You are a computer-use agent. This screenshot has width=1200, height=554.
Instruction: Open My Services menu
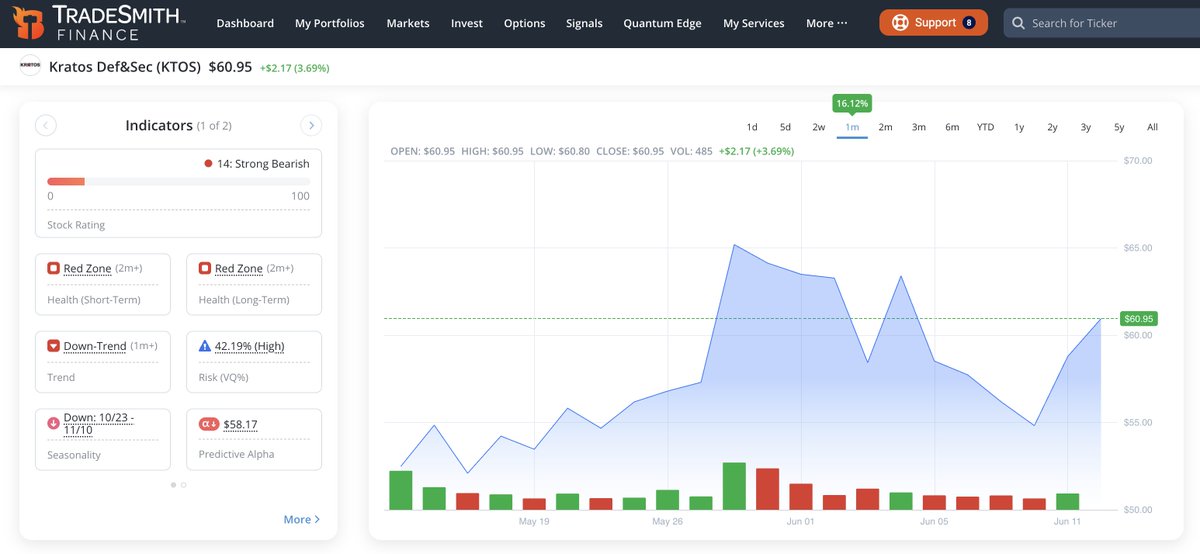click(754, 23)
